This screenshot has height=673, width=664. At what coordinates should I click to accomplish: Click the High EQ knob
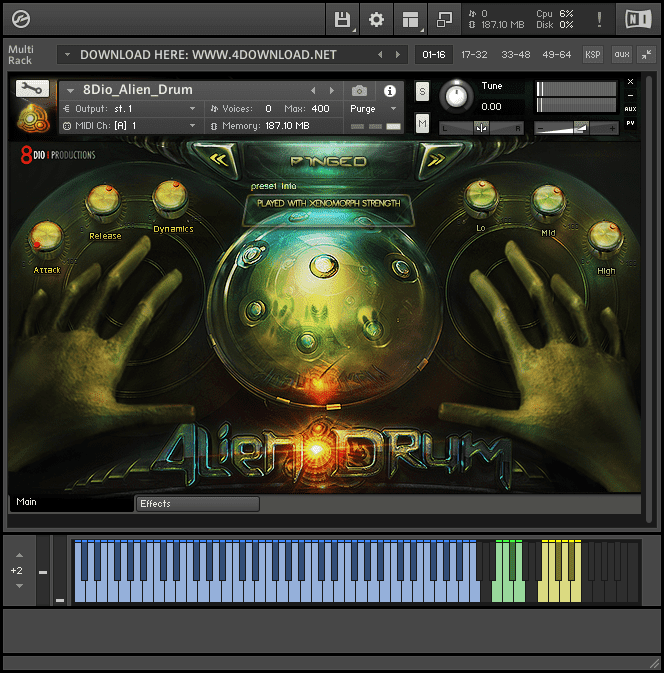click(x=605, y=238)
